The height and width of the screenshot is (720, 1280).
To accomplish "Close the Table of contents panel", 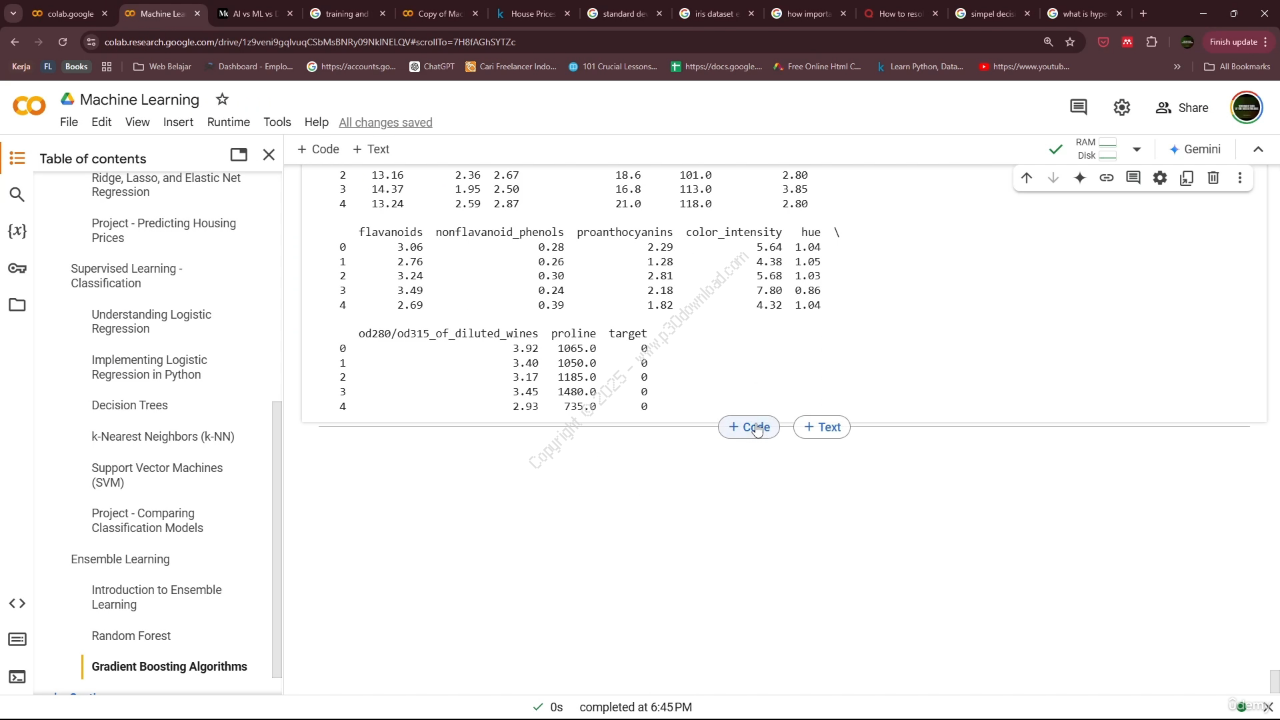I will 269,155.
